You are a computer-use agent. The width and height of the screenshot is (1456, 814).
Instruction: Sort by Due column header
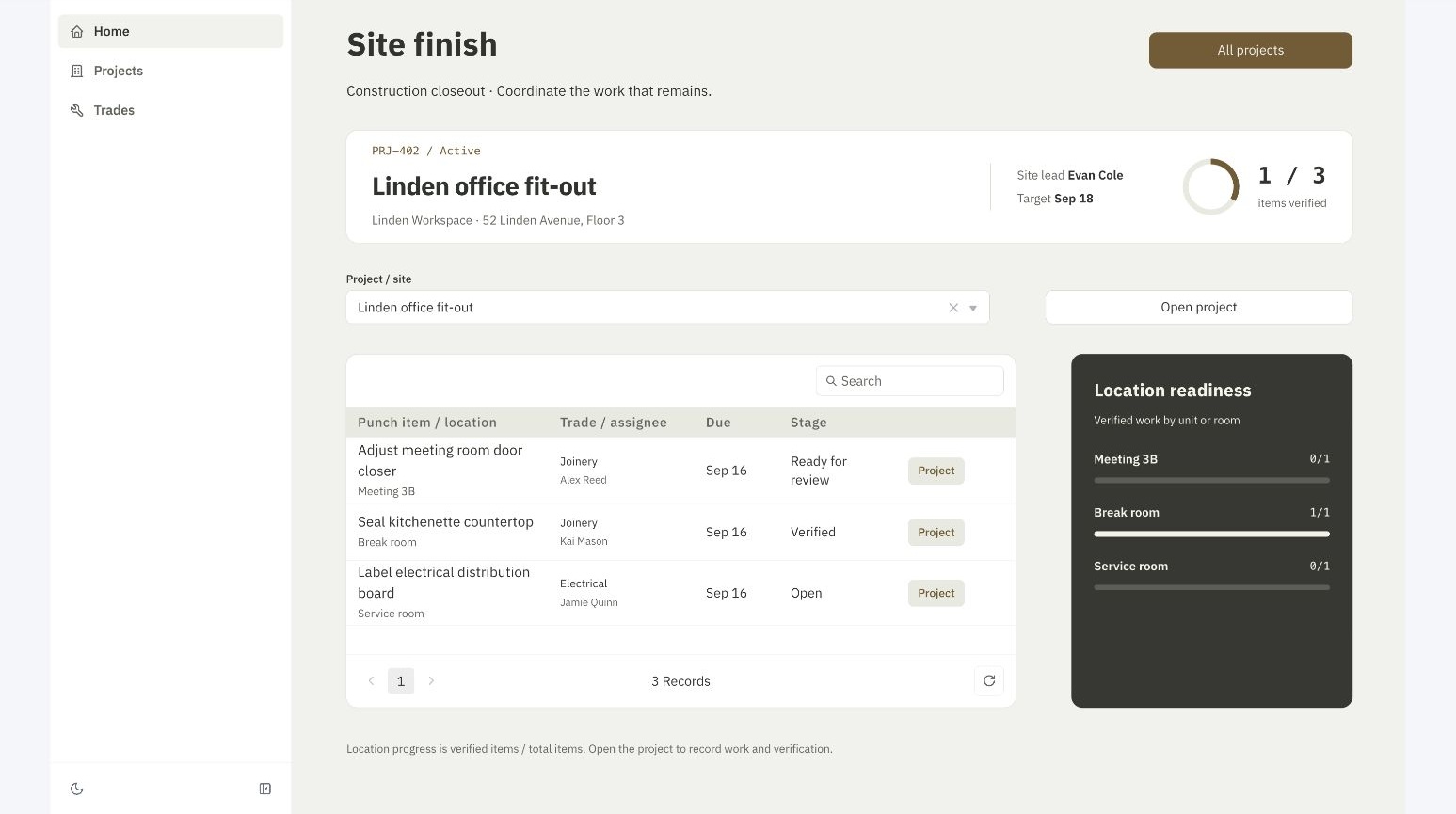click(718, 423)
